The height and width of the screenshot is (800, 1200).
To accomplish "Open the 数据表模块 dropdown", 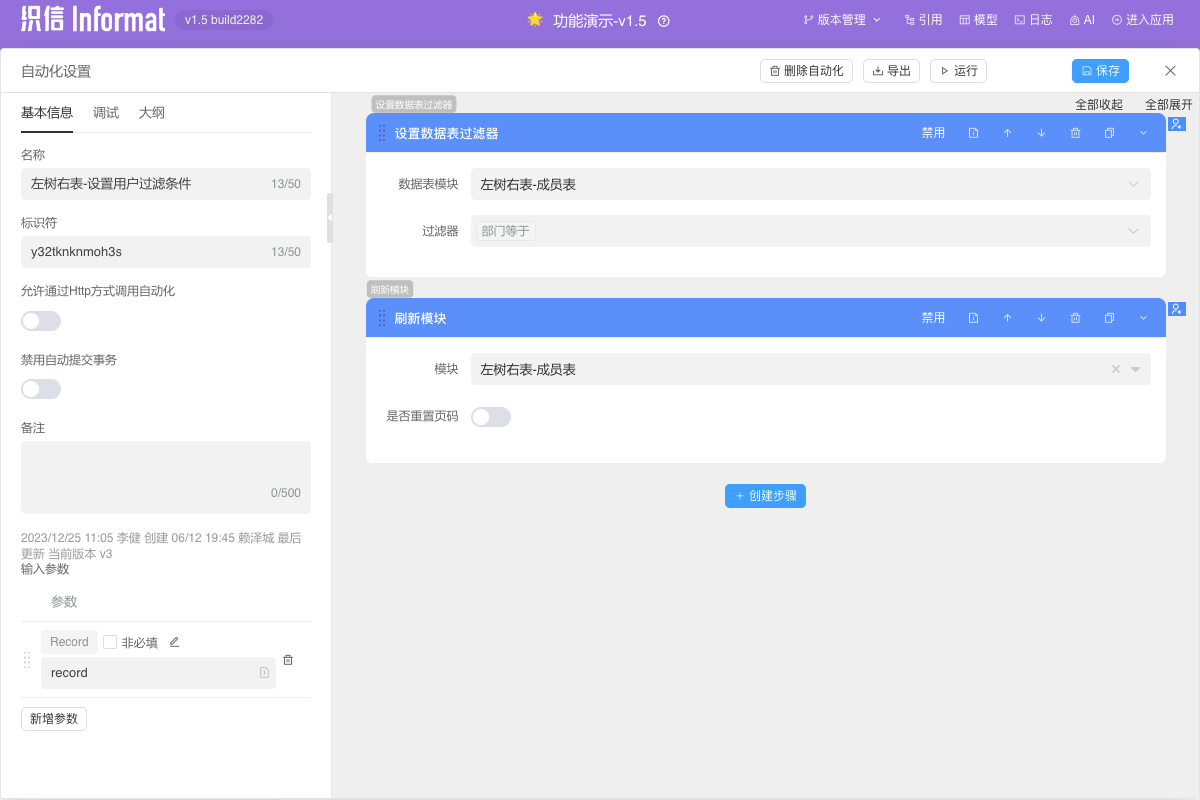I will coord(810,184).
